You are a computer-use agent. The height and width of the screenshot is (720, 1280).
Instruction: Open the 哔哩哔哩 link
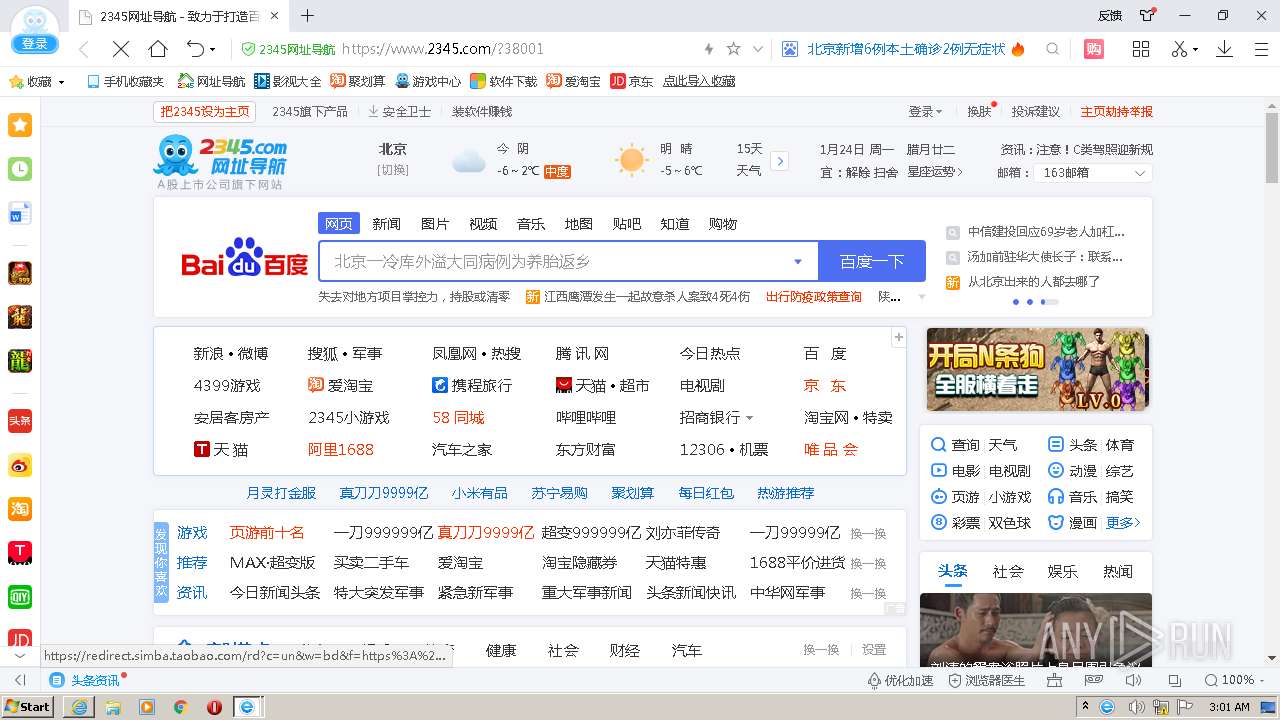586,417
